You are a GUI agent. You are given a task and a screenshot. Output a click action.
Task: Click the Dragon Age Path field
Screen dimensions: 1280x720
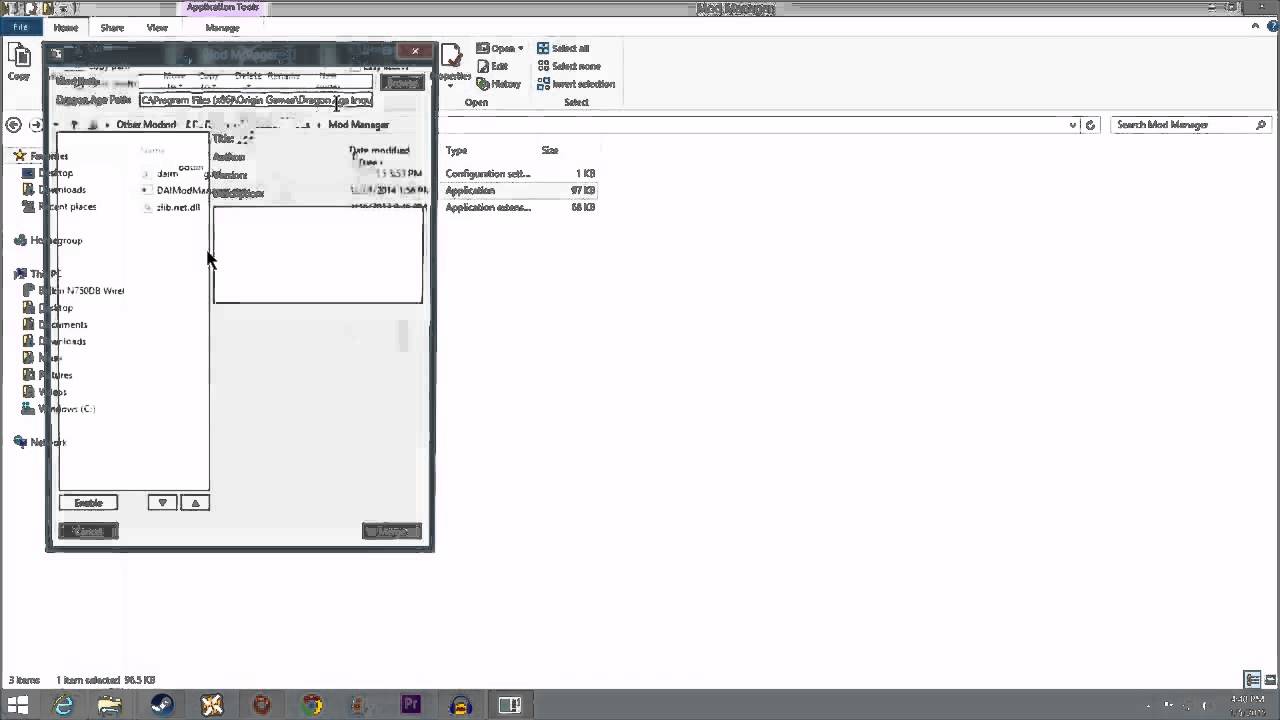[x=256, y=100]
